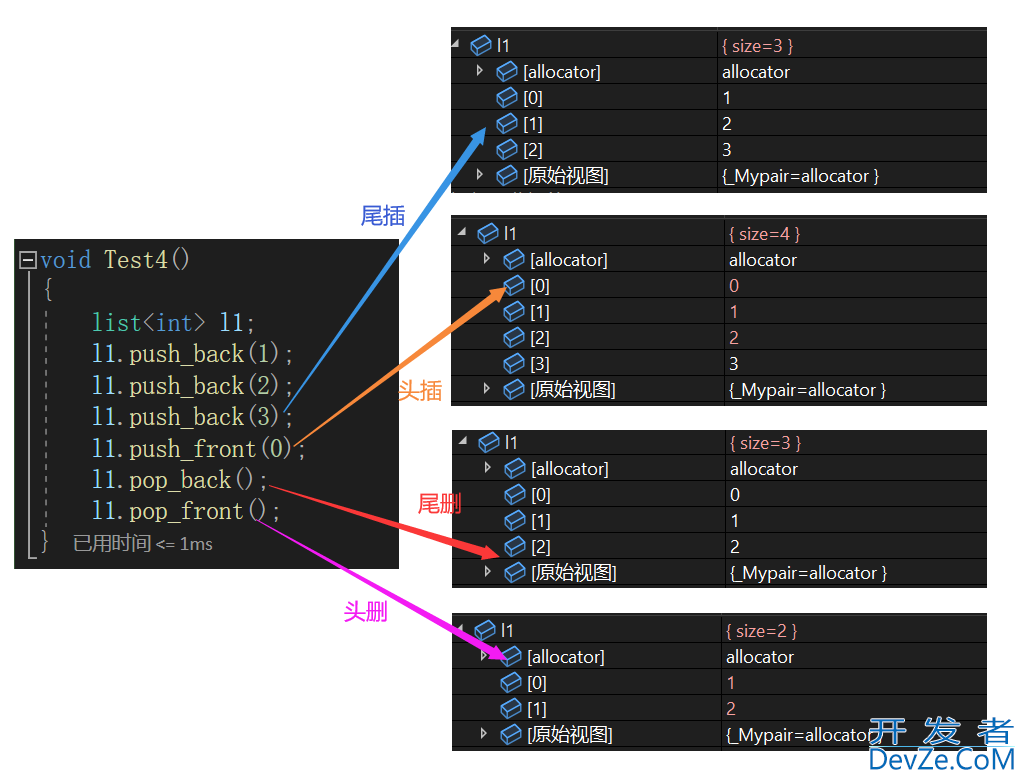Click l1 cube icon in size=2 panel
The image size is (1025, 781).
coord(486,631)
